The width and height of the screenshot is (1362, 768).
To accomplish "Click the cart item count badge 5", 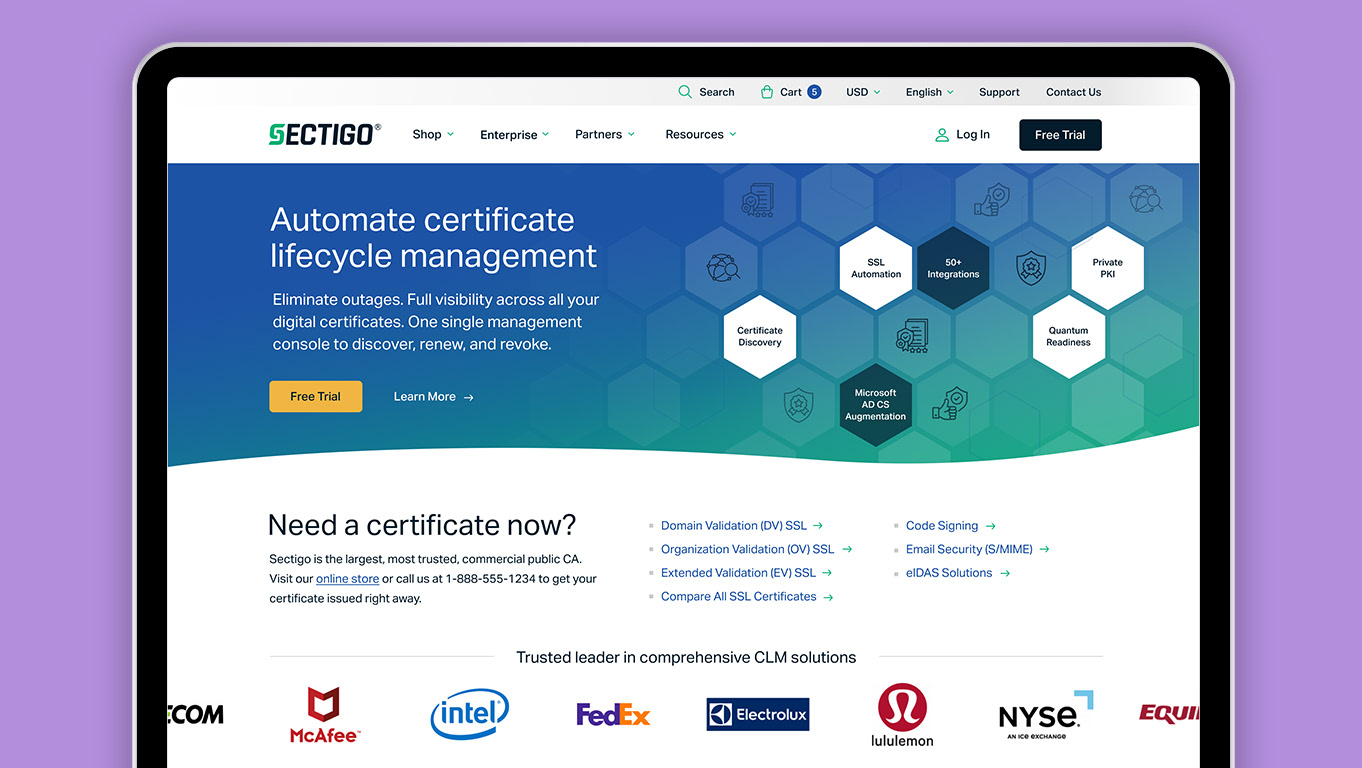I will (814, 92).
